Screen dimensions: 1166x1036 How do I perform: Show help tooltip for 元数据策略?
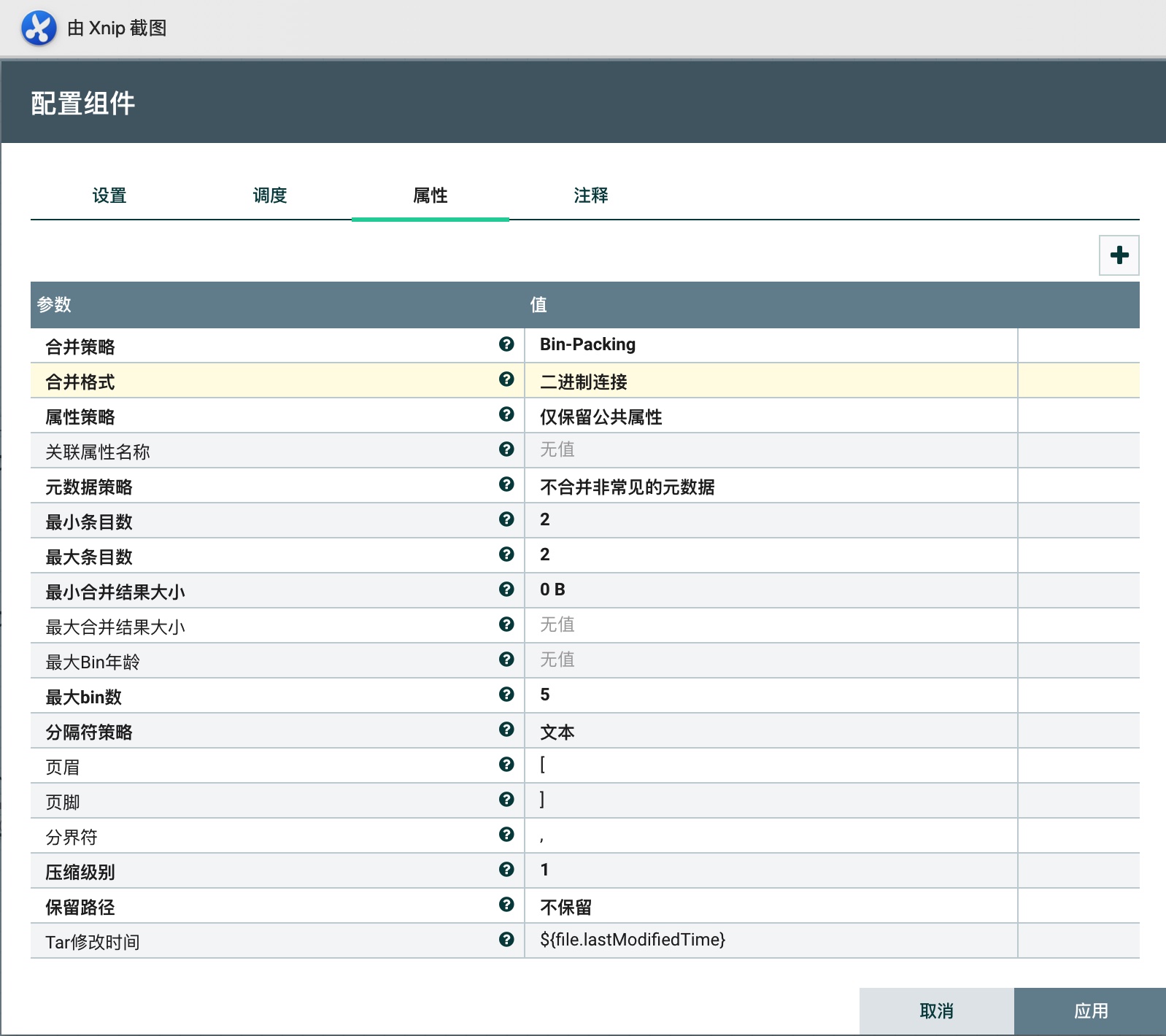506,484
